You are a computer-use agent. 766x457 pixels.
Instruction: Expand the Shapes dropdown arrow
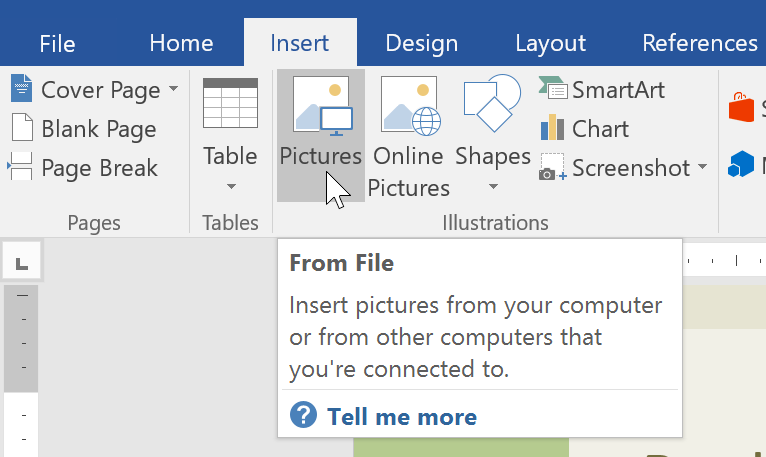(492, 186)
